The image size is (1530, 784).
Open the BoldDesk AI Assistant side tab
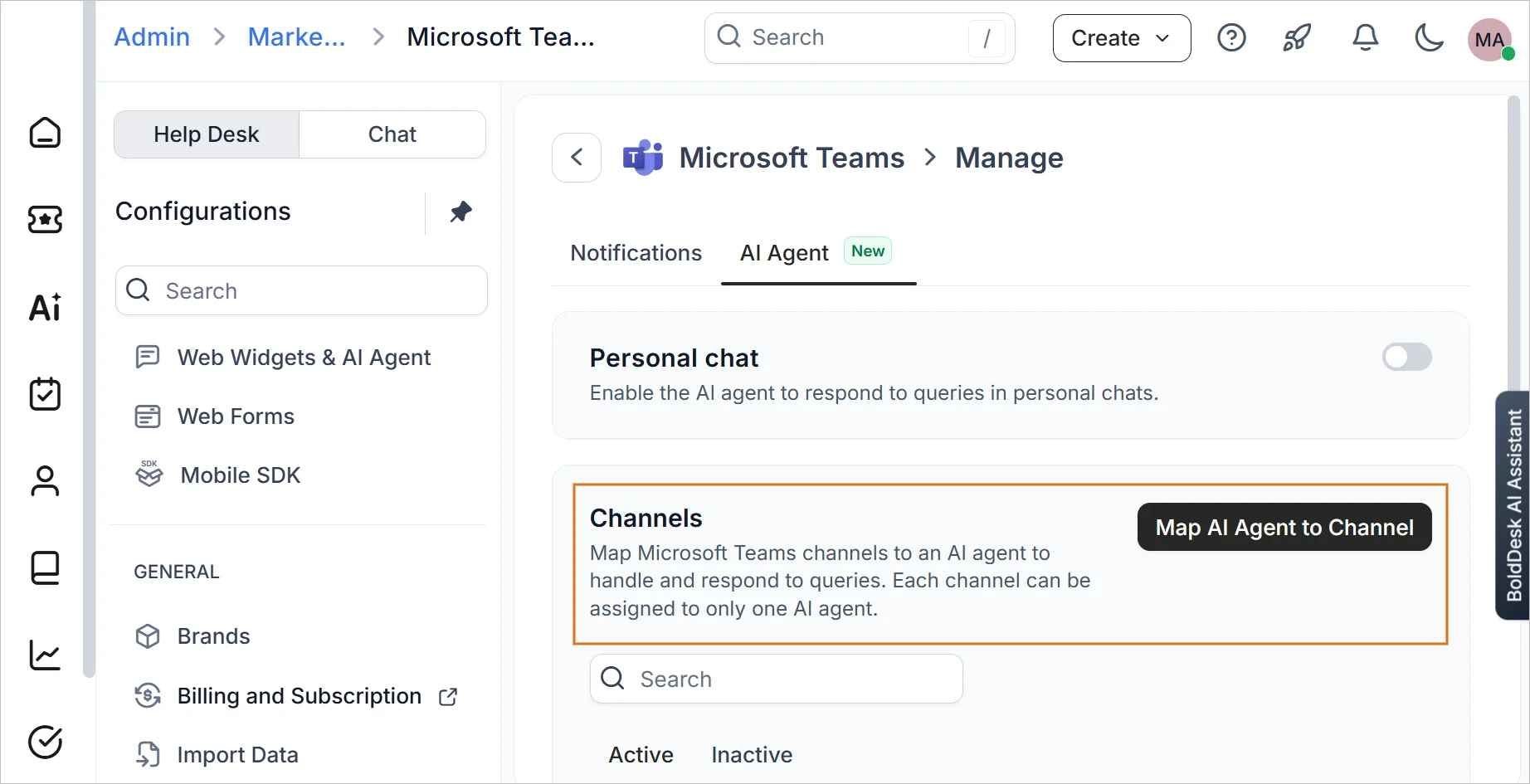tap(1513, 505)
